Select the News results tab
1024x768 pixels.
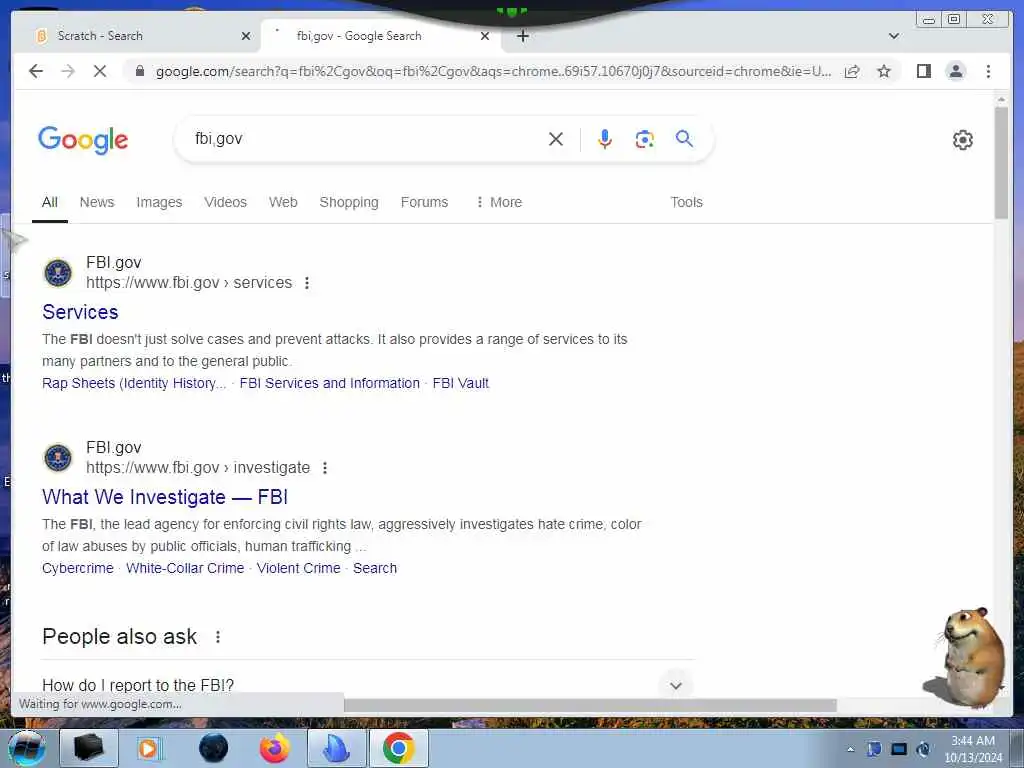[x=97, y=202]
